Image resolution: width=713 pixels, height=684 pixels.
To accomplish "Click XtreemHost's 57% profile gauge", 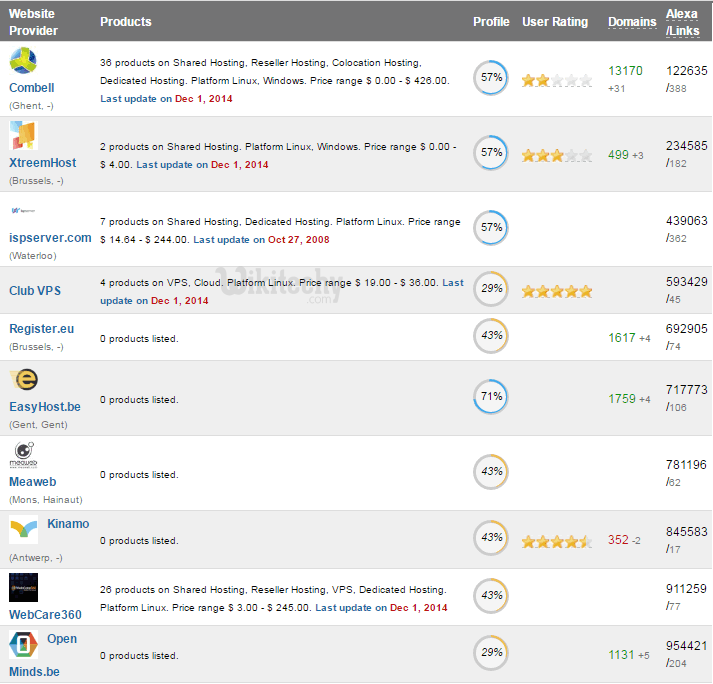I will click(x=491, y=153).
